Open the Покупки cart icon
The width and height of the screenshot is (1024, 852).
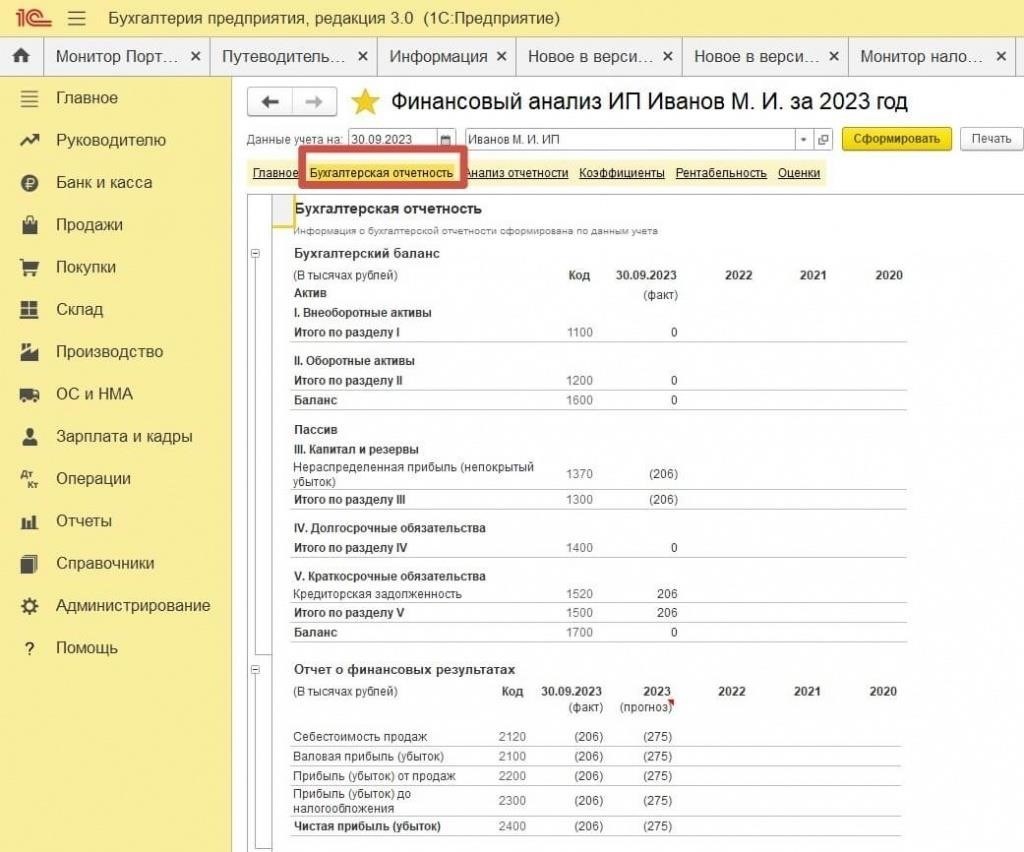tap(29, 268)
